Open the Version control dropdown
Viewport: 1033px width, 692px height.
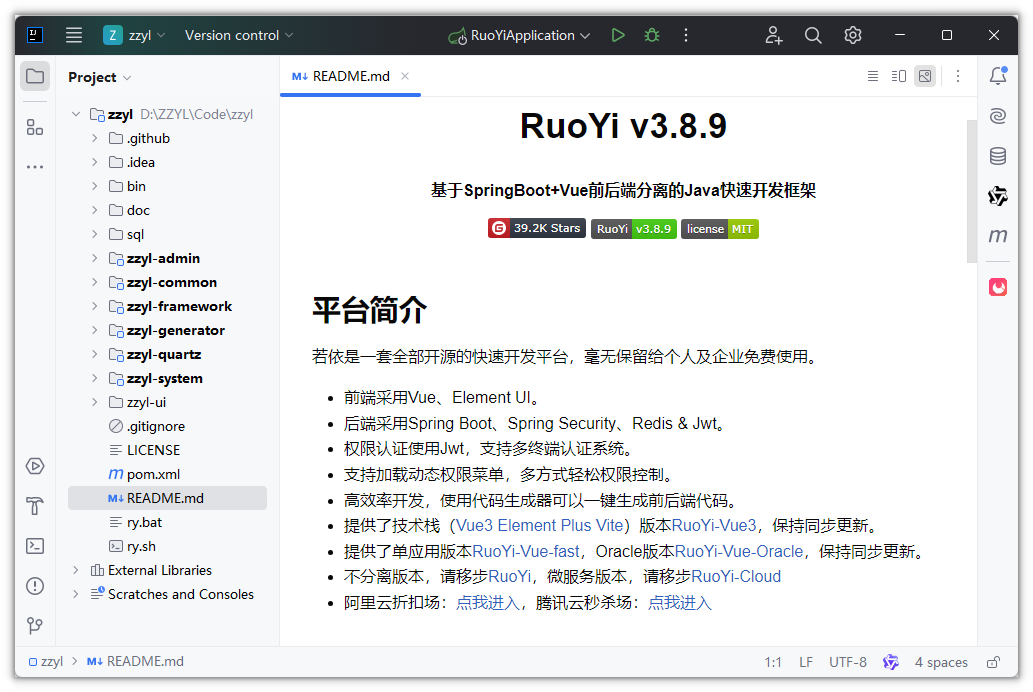coord(238,36)
